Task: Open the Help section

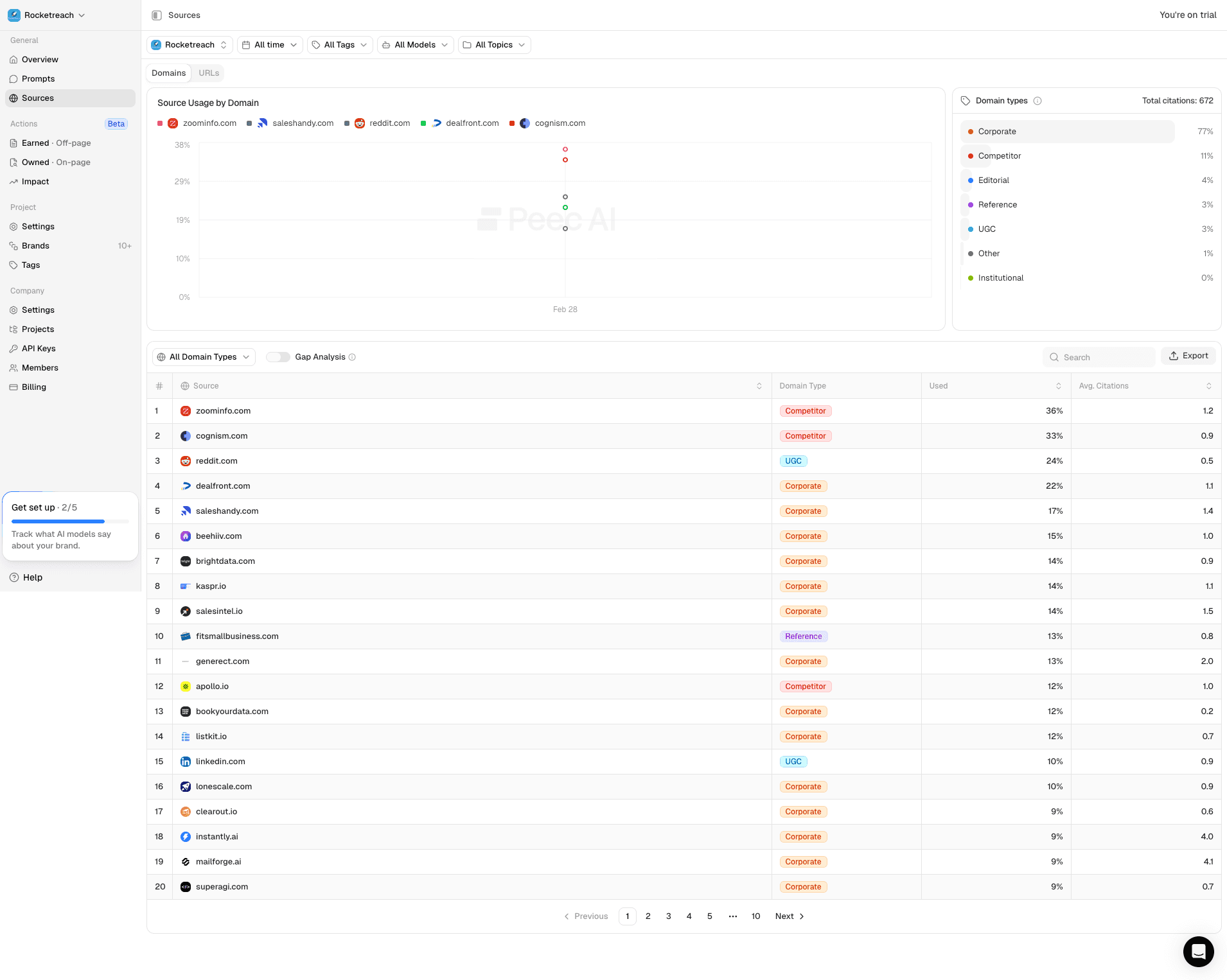Action: point(31,577)
